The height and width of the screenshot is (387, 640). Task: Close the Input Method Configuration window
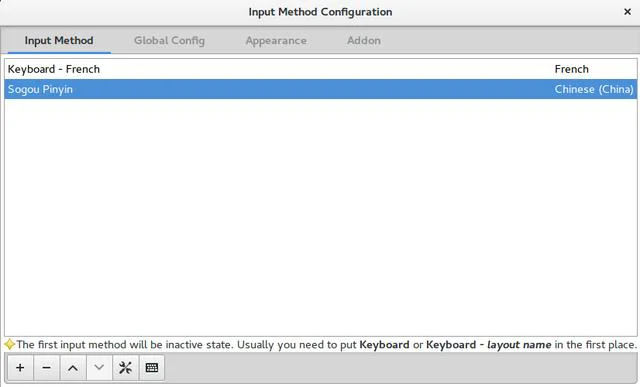[x=627, y=12]
